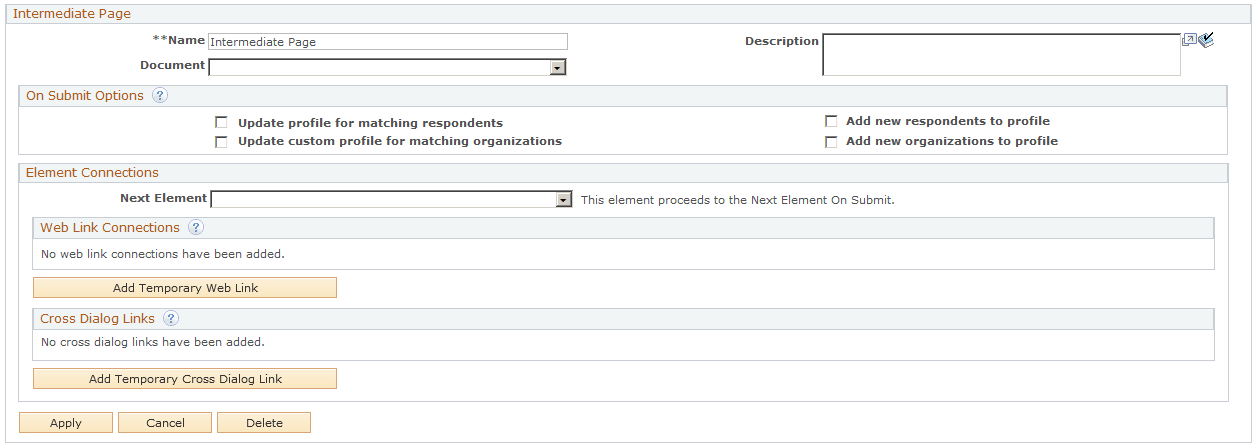This screenshot has height=448, width=1257.
Task: Click Add Temporary Web Link button
Action: point(185,288)
